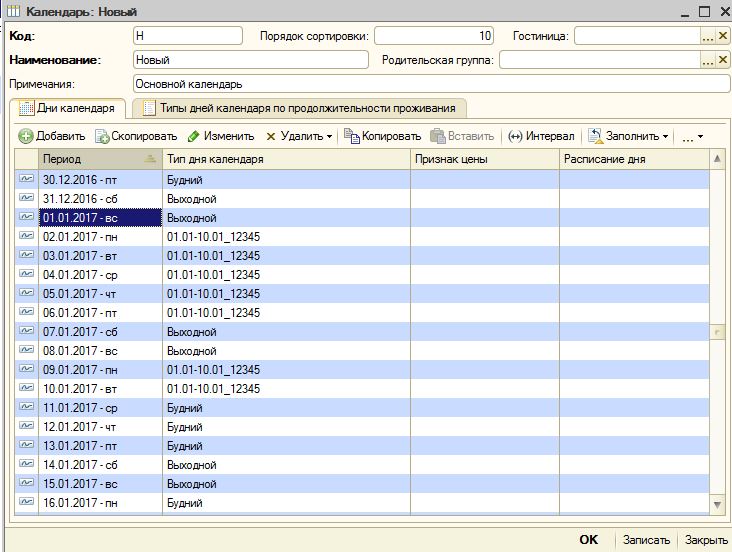Screen dimensions: 732x552
Task: Click the row icon for 01.01.2017
Action: (x=27, y=217)
